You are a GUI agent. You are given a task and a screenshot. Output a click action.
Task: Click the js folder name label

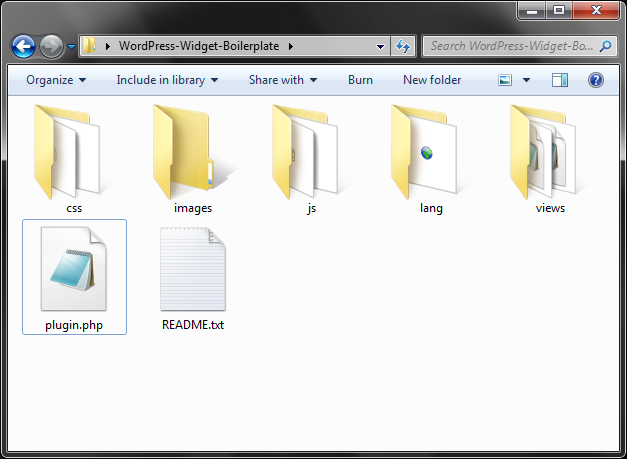312,208
